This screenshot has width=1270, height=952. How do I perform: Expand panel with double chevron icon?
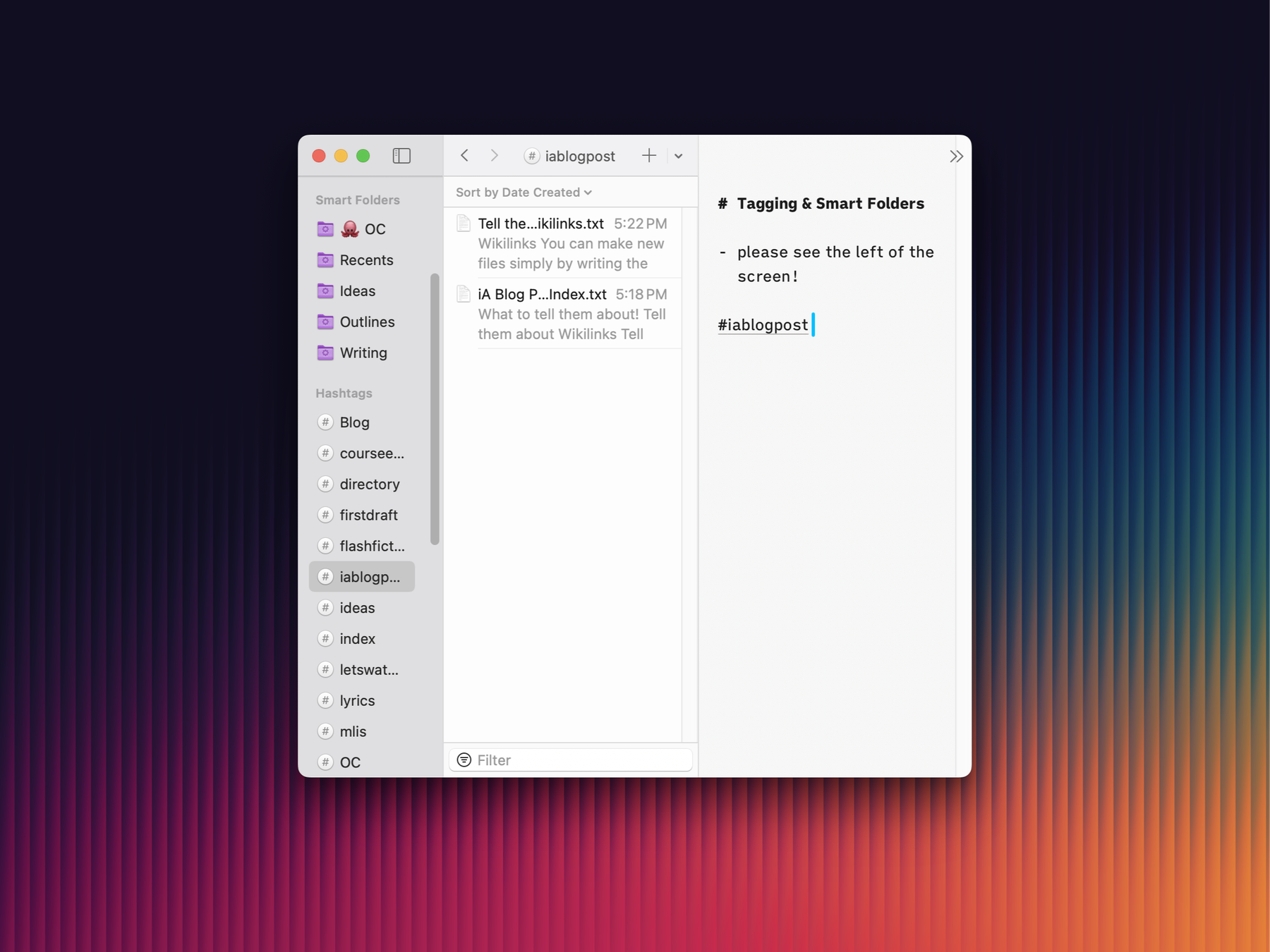956,157
